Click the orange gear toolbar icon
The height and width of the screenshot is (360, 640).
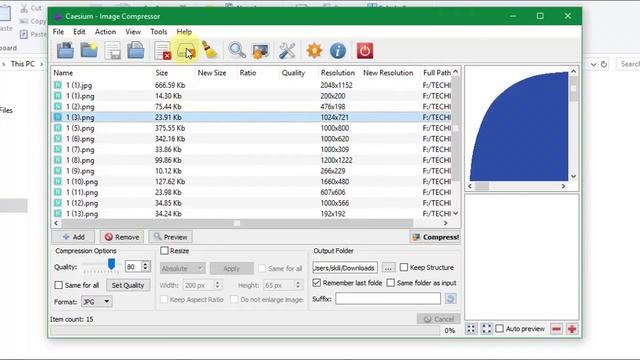pos(314,51)
